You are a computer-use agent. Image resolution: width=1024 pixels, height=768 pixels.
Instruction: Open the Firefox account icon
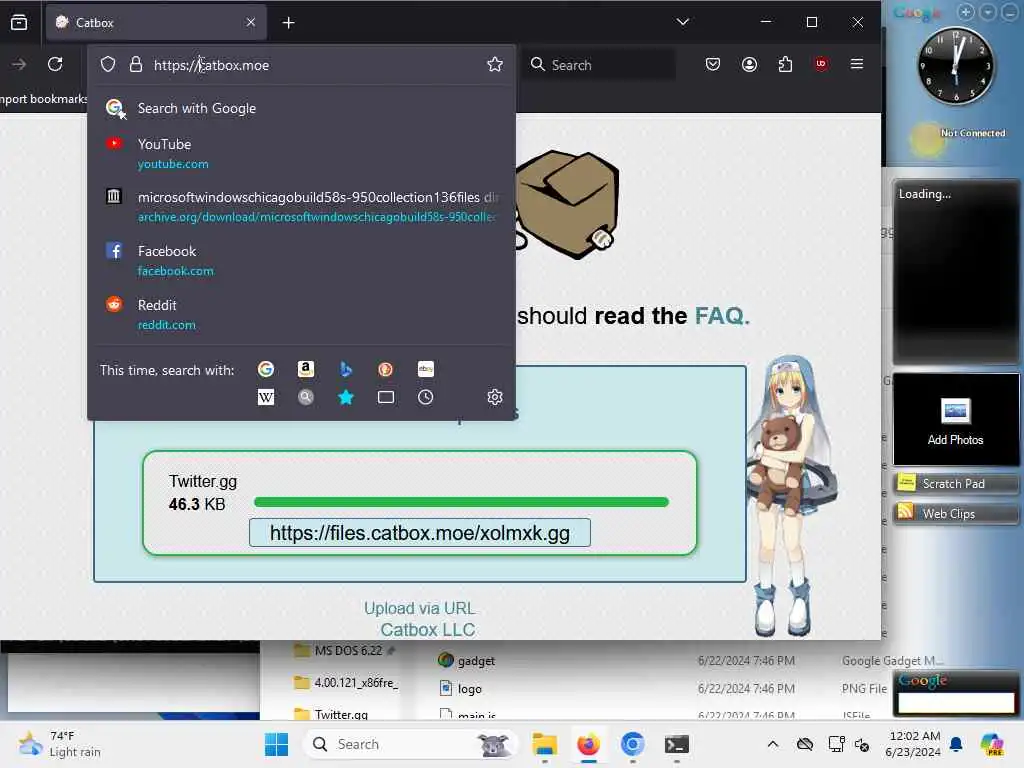pos(749,64)
